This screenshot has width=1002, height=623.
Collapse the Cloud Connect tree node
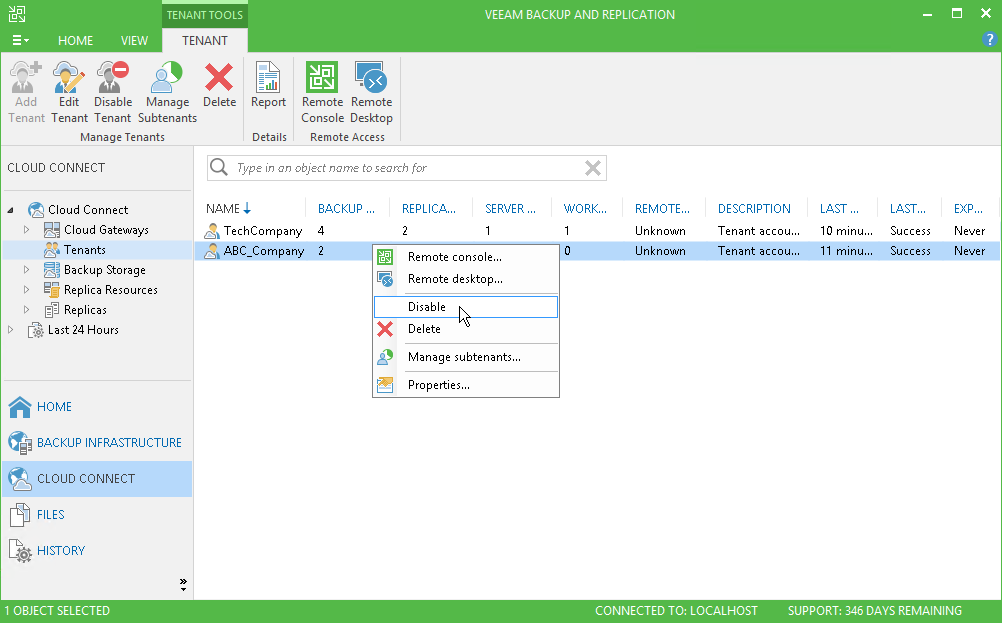pos(11,210)
